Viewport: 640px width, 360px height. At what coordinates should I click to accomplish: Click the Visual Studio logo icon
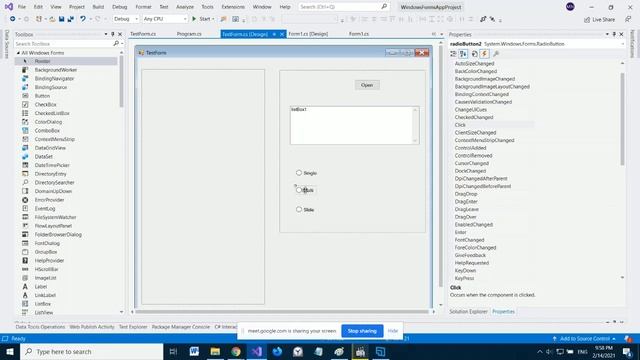pos(9,7)
